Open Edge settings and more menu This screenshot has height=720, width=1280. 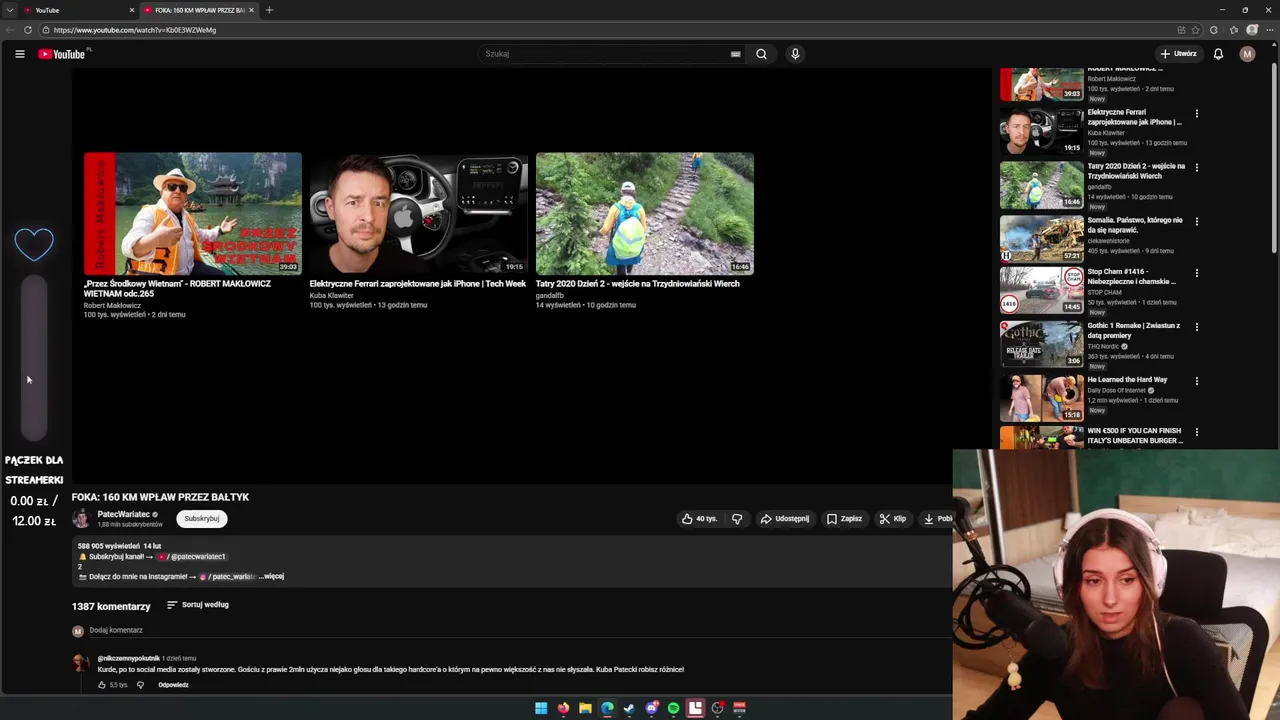[1269, 30]
